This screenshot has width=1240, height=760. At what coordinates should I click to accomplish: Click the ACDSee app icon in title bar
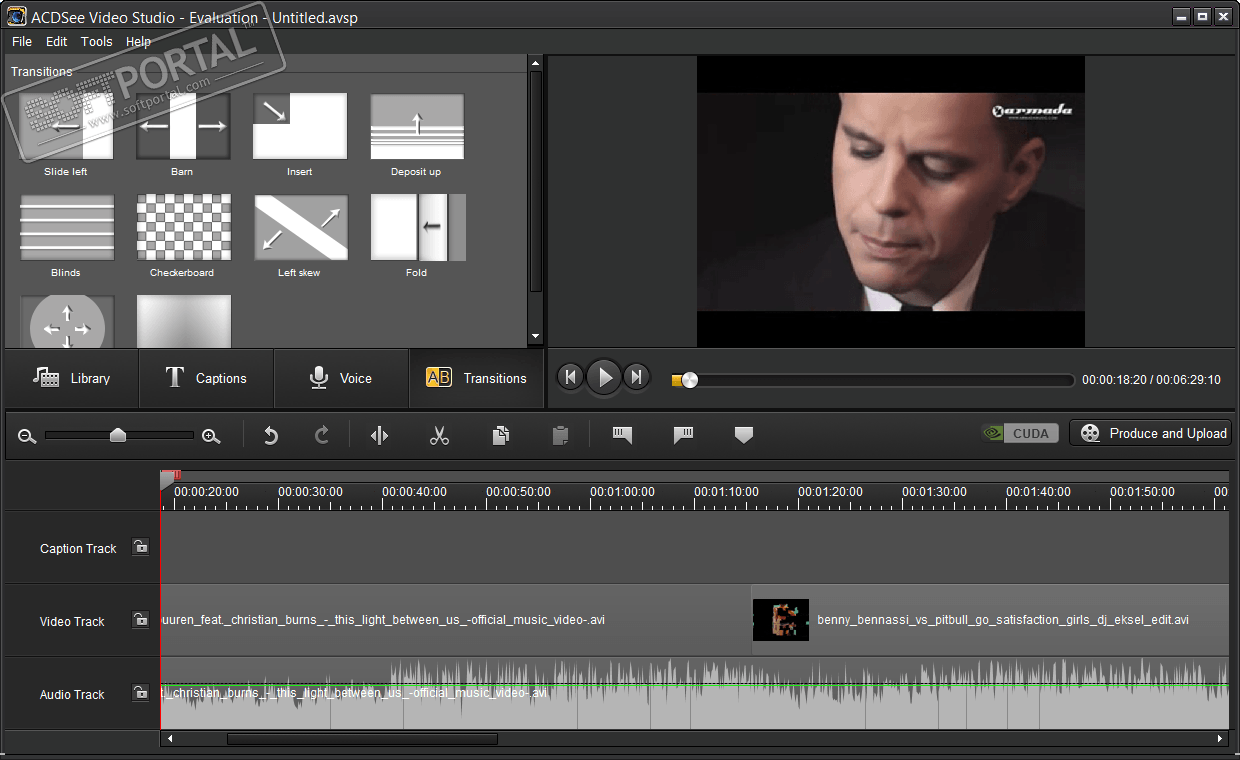pos(15,17)
